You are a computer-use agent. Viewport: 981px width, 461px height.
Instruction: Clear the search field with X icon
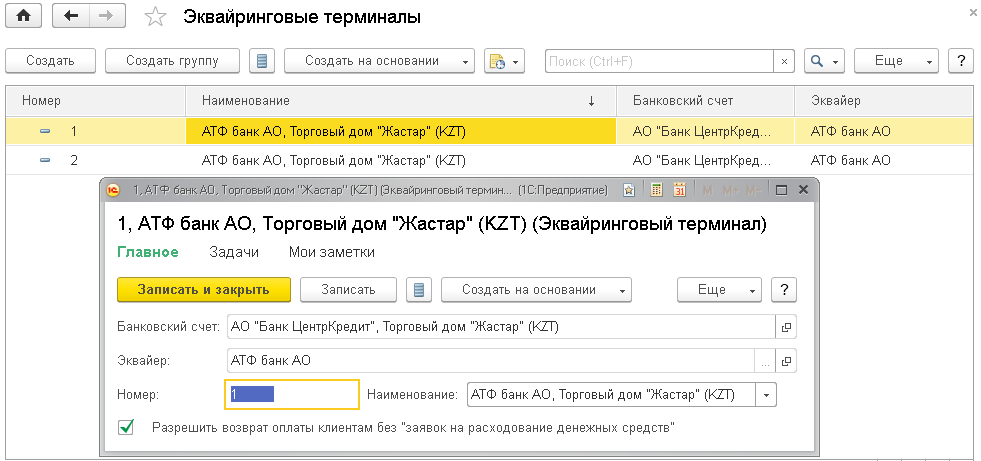[x=785, y=61]
